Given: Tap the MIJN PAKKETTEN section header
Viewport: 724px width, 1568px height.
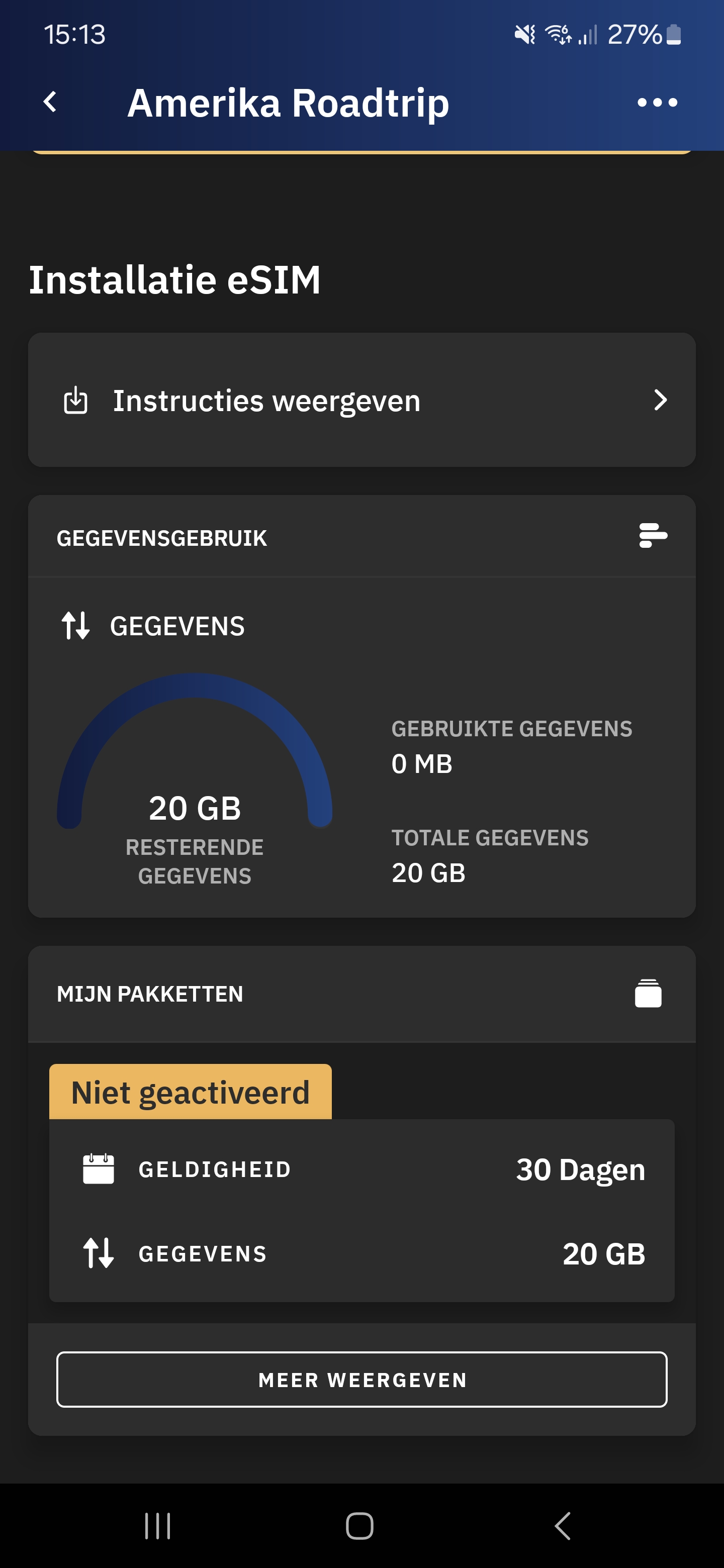Looking at the screenshot, I should pyautogui.click(x=150, y=994).
